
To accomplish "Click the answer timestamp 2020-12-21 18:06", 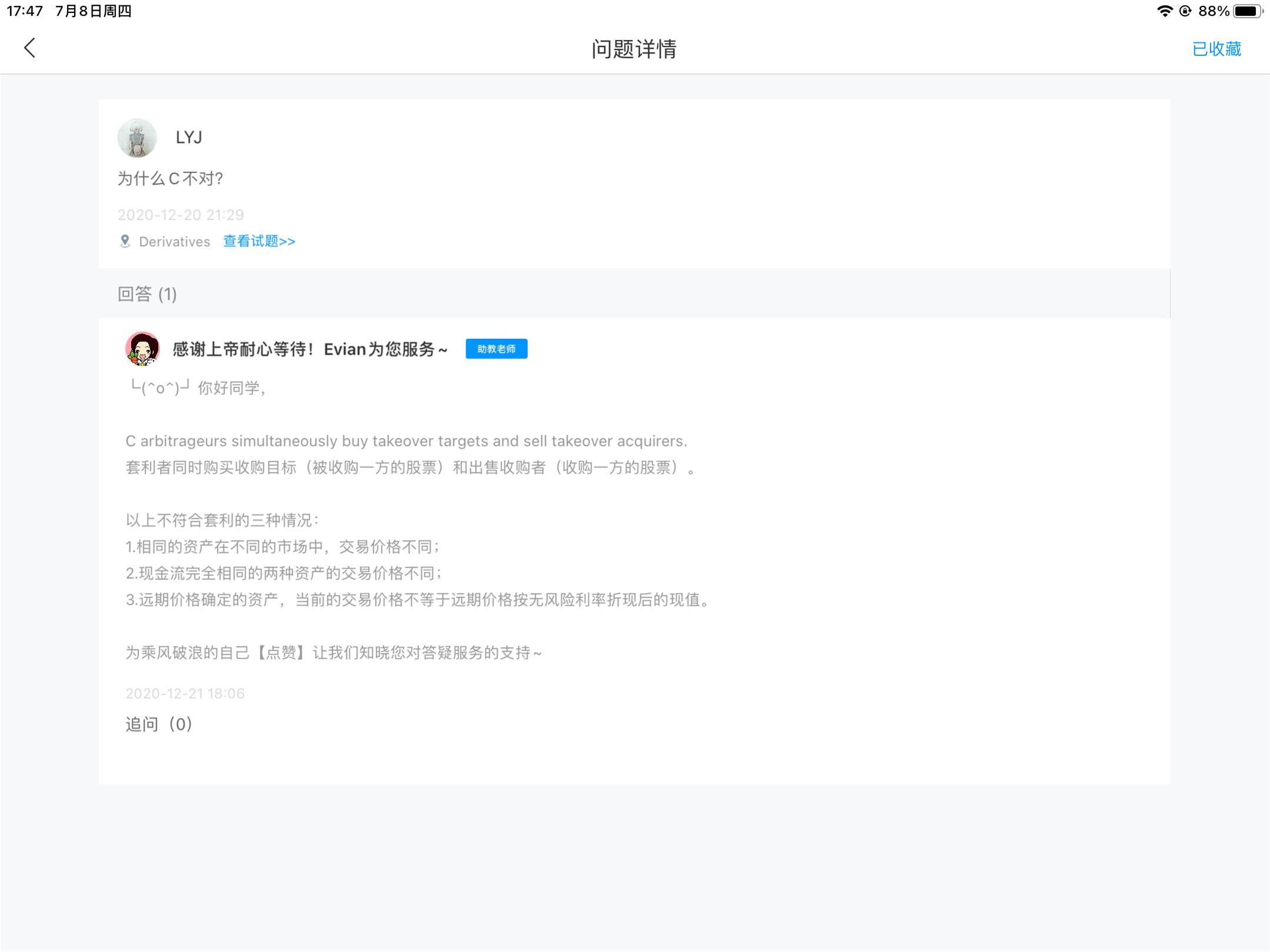I will tap(185, 693).
